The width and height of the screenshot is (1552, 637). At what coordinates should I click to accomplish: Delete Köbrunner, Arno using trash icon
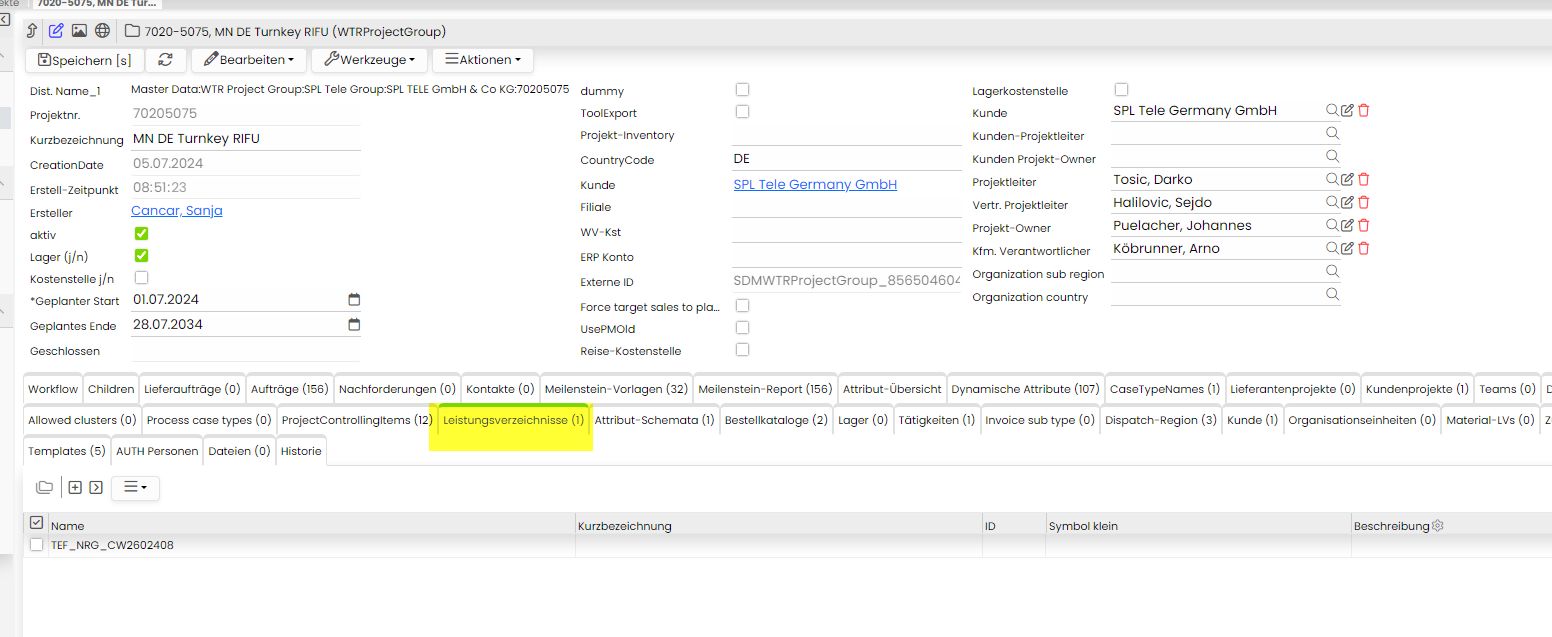(x=1363, y=248)
